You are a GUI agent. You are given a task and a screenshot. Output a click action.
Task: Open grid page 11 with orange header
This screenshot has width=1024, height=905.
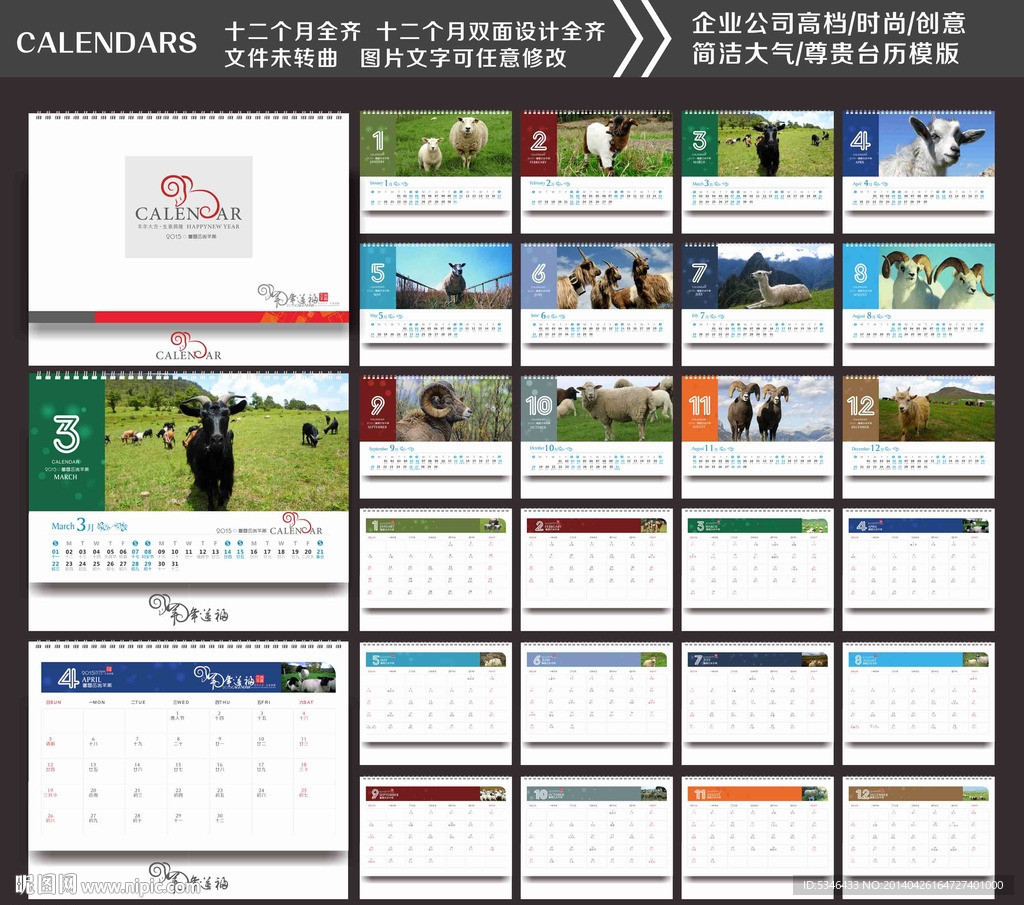[x=758, y=838]
